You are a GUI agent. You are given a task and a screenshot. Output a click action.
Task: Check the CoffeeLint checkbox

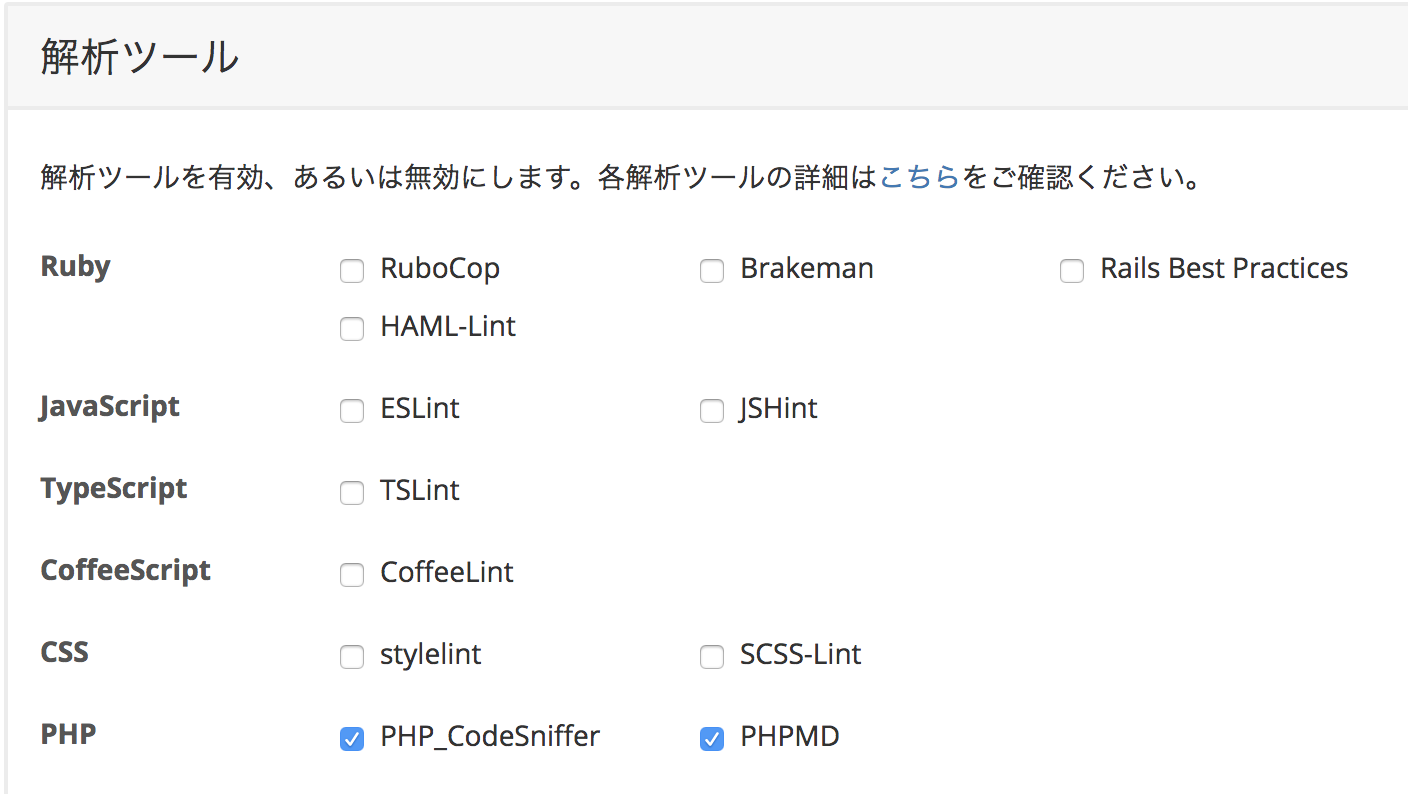tap(352, 575)
